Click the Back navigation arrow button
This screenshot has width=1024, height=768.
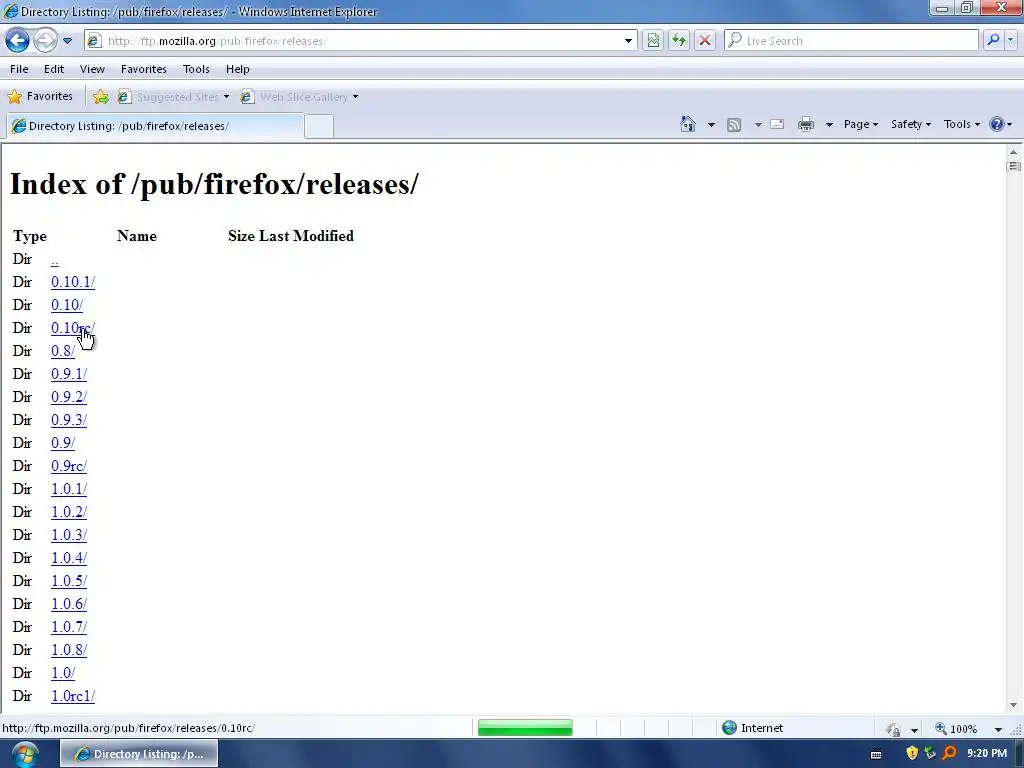18,40
